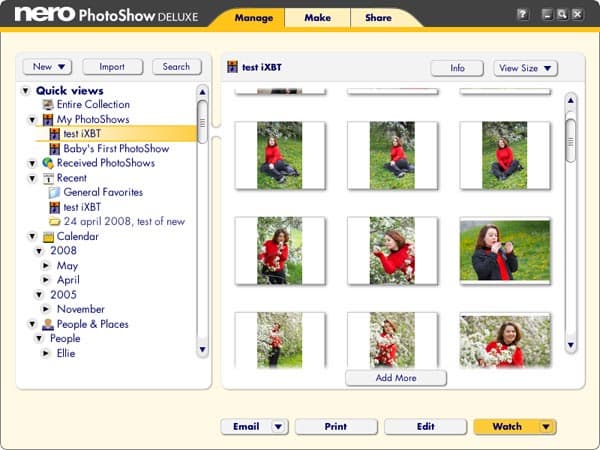Select the 24 april 2008 folder entry
The image size is (600, 450).
[124, 222]
